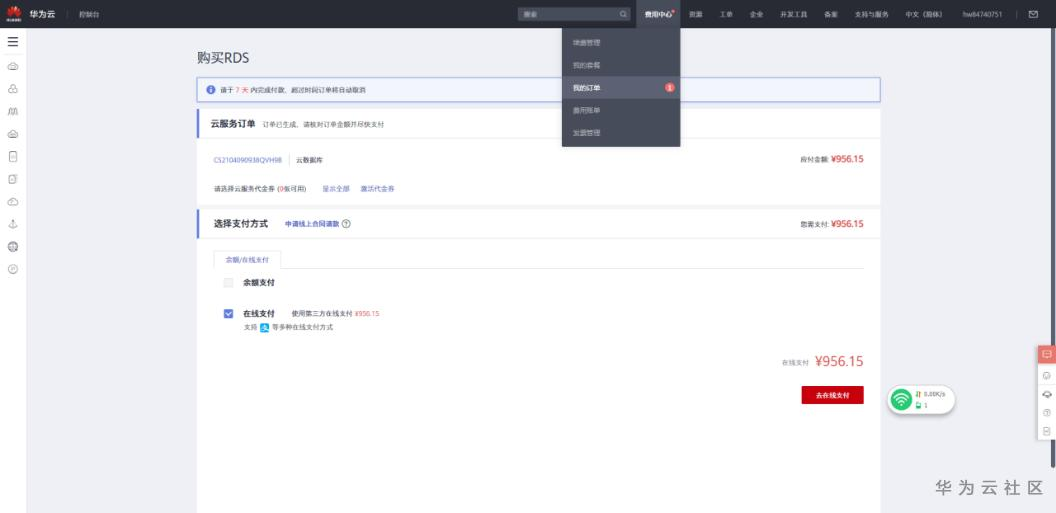Click the globe icon in sidebar
1056x513 pixels.
[x=13, y=246]
